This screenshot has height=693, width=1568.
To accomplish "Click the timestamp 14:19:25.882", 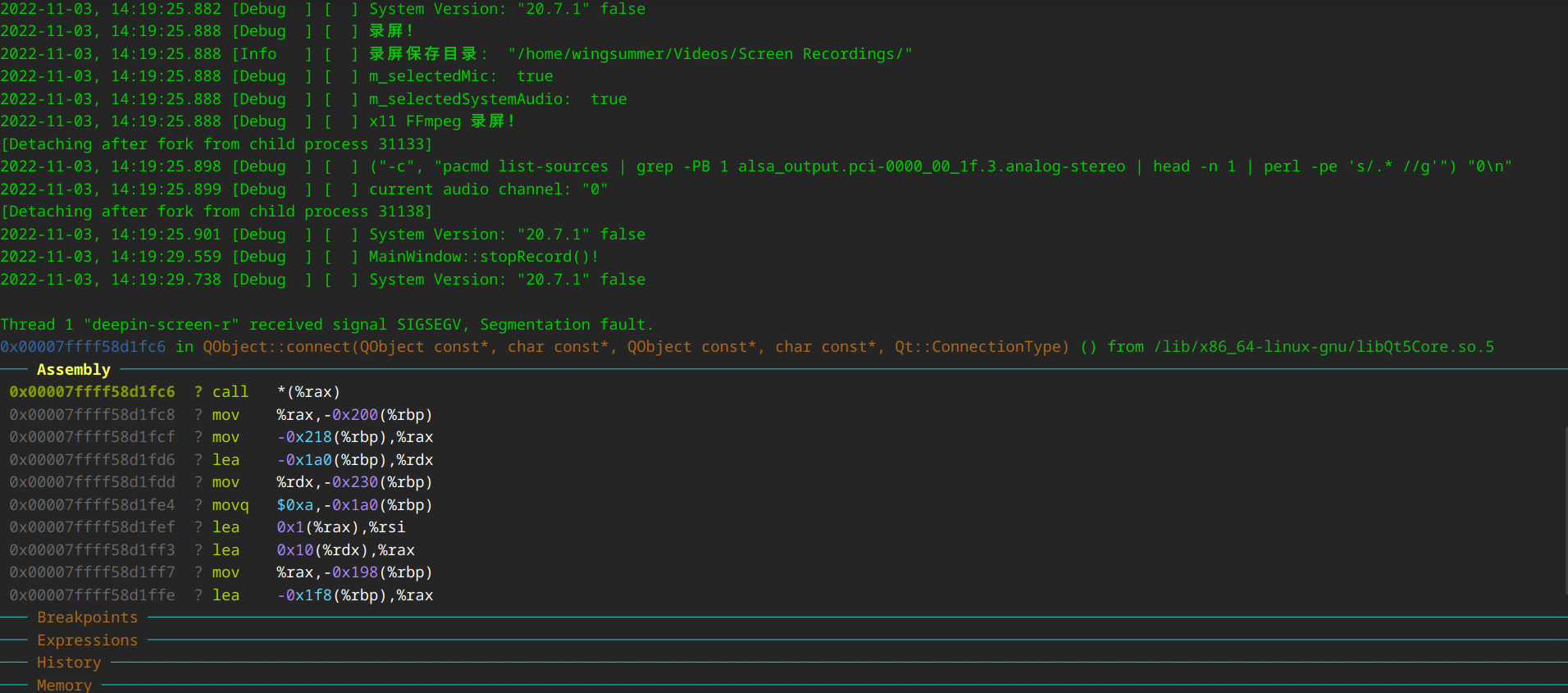I will 166,9.
